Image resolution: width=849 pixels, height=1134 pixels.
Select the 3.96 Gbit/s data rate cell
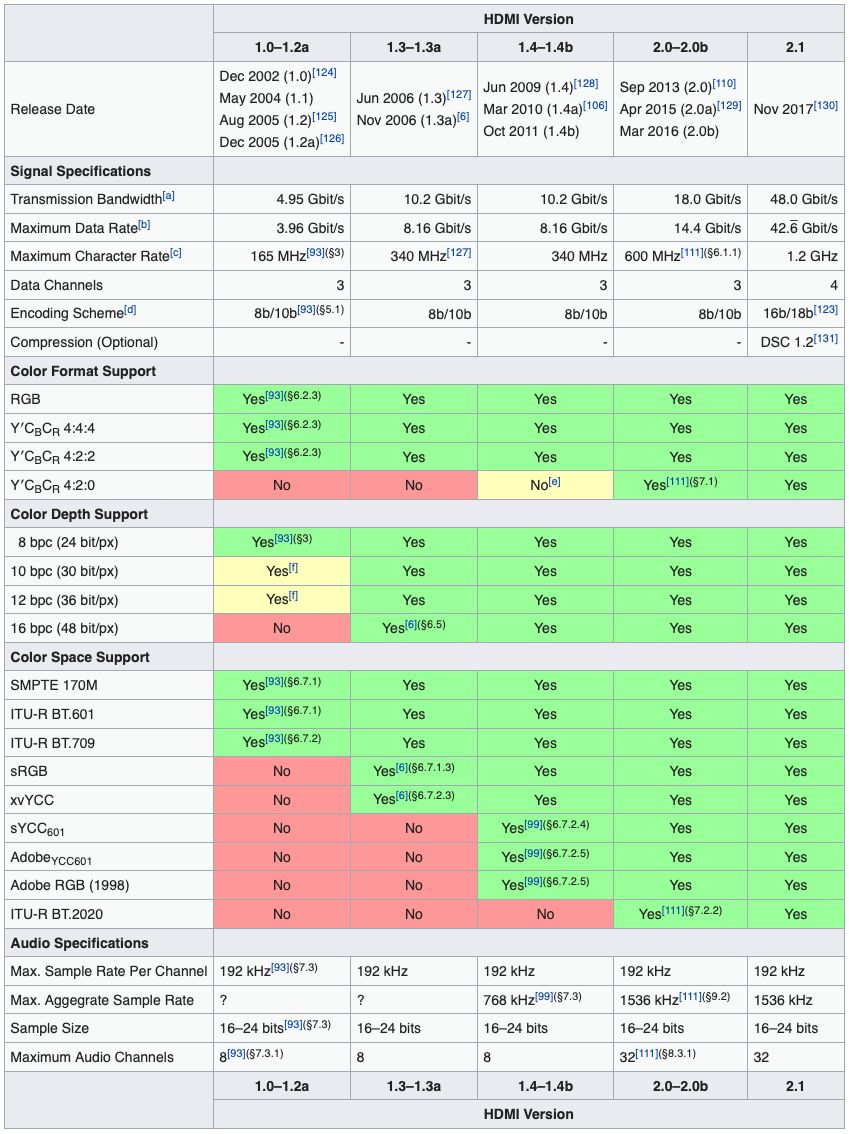(282, 229)
